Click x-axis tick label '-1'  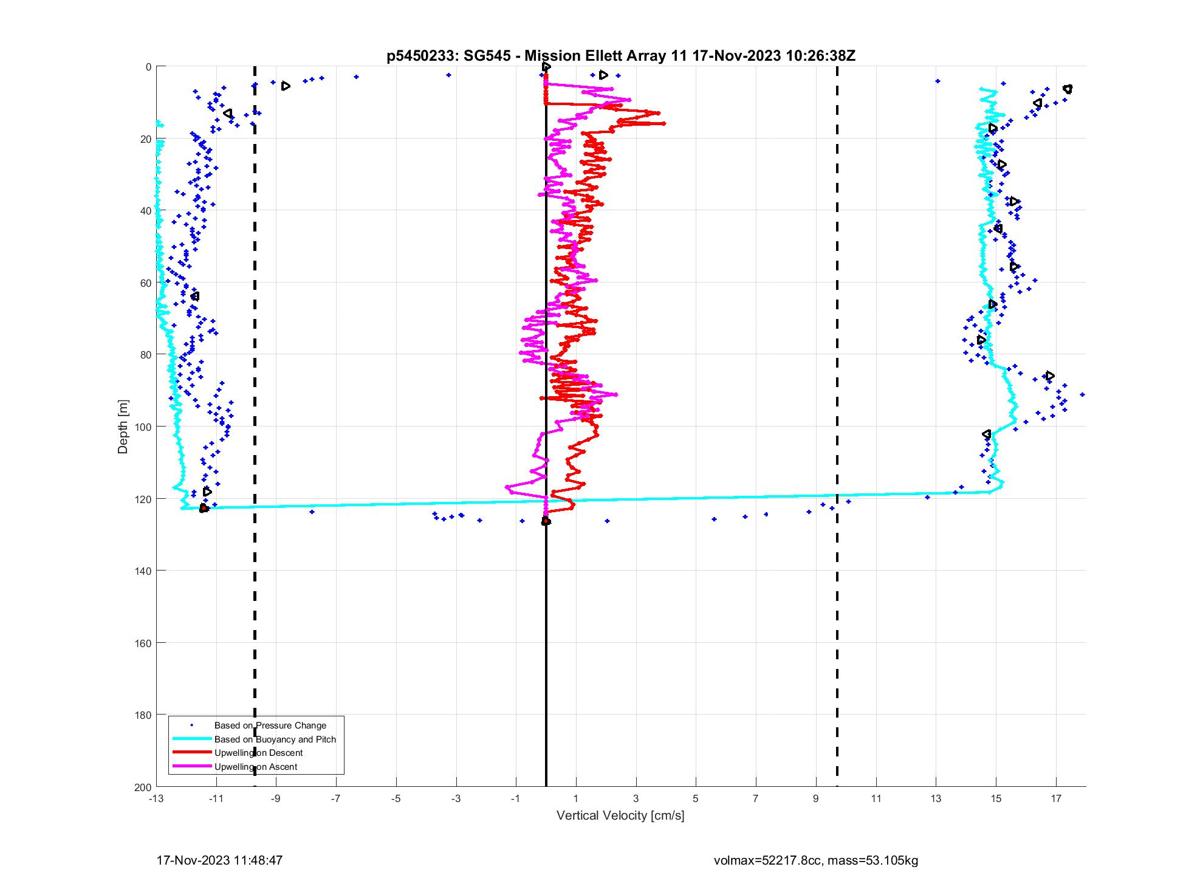pyautogui.click(x=516, y=798)
